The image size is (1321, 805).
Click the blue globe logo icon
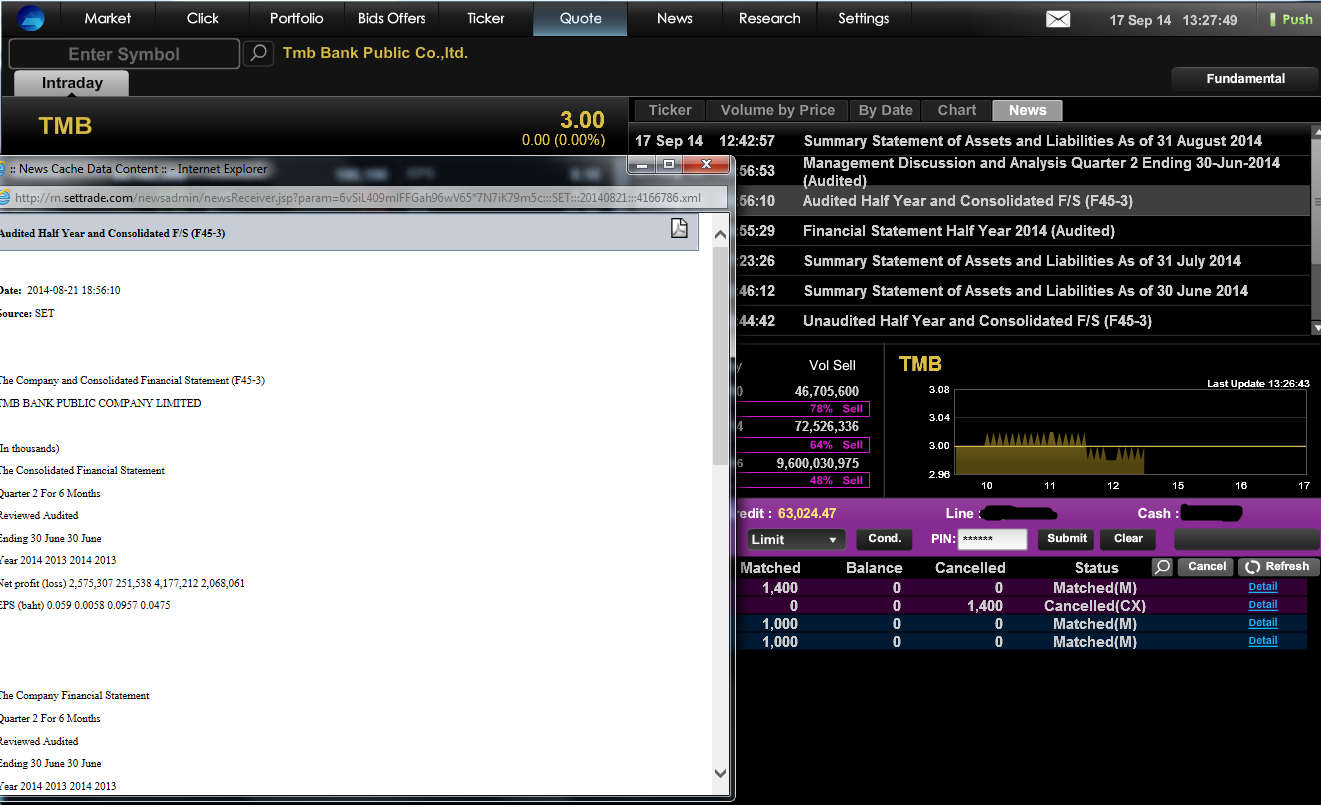coord(32,18)
